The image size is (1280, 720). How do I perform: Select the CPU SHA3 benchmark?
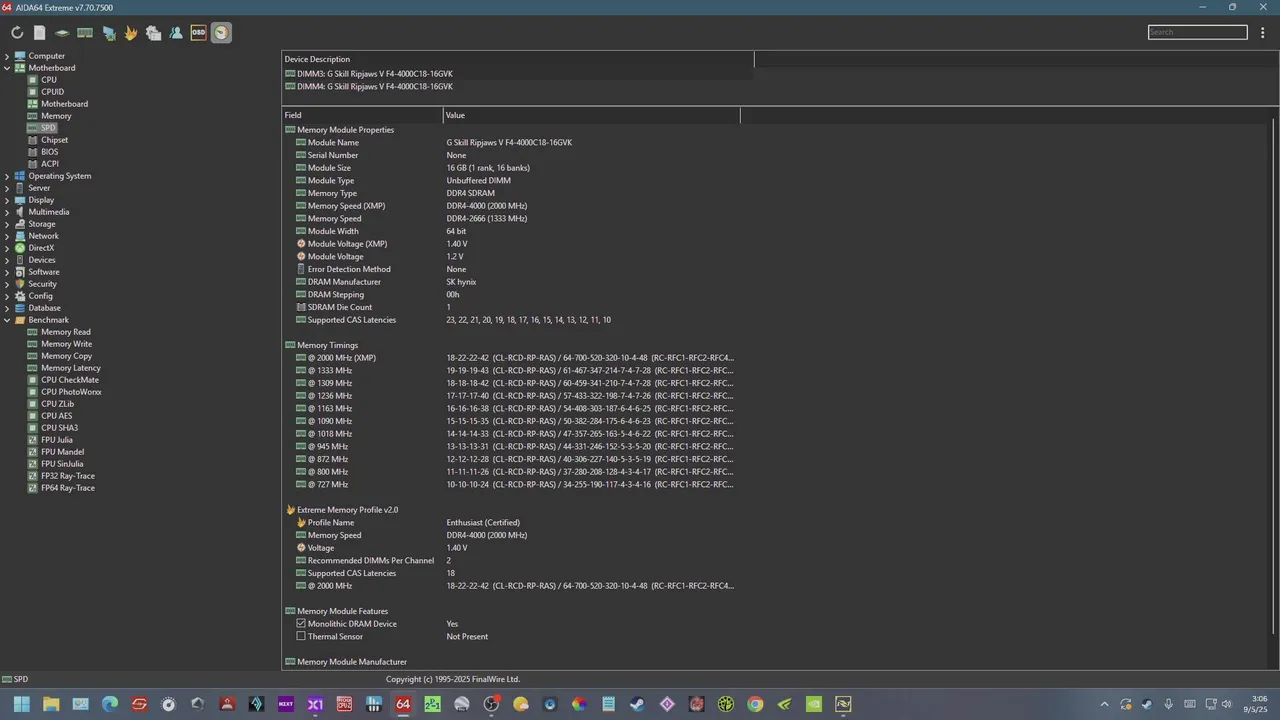59,428
